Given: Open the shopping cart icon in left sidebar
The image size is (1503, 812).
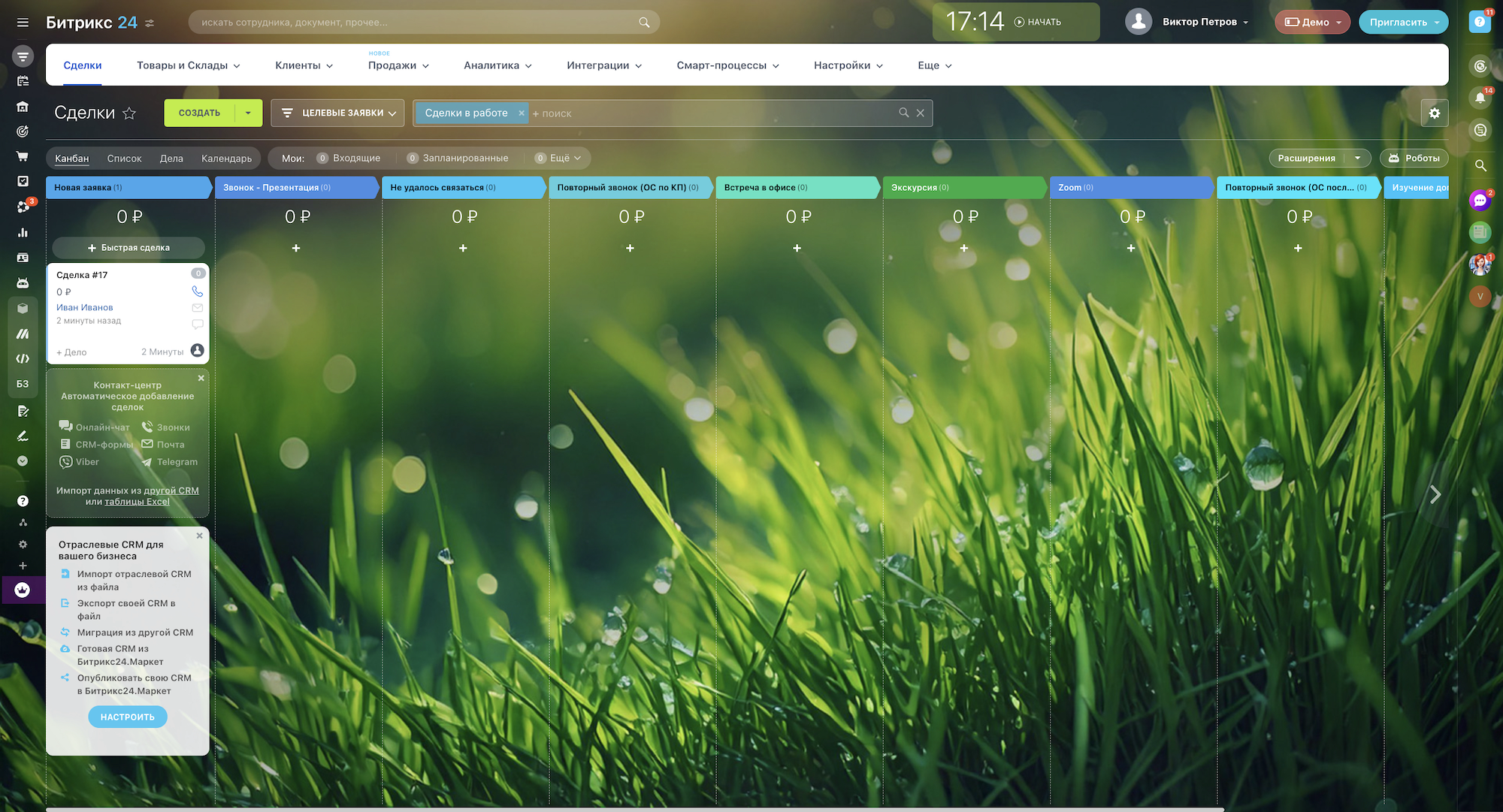Looking at the screenshot, I should point(23,156).
